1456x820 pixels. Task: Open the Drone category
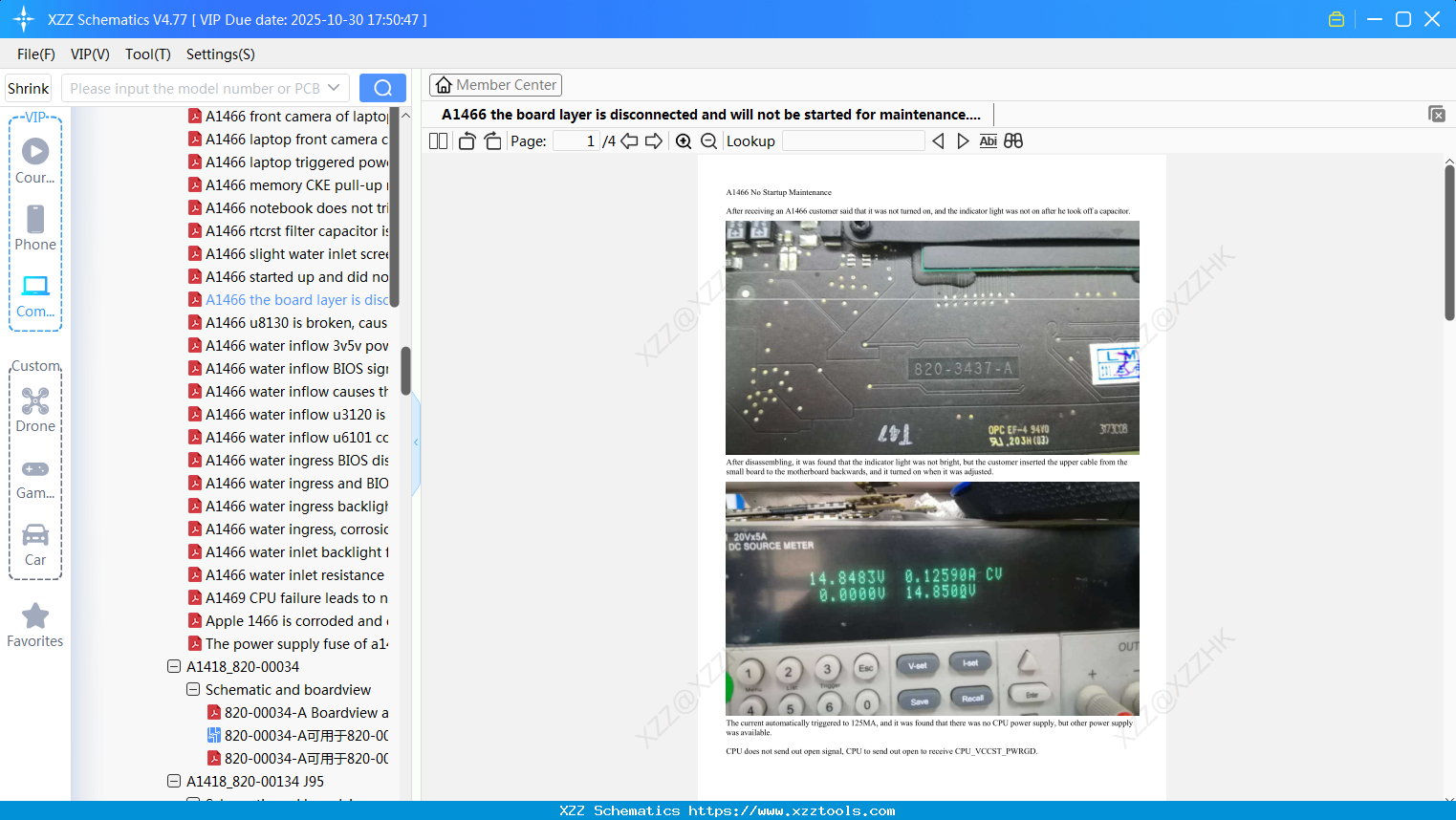[35, 410]
